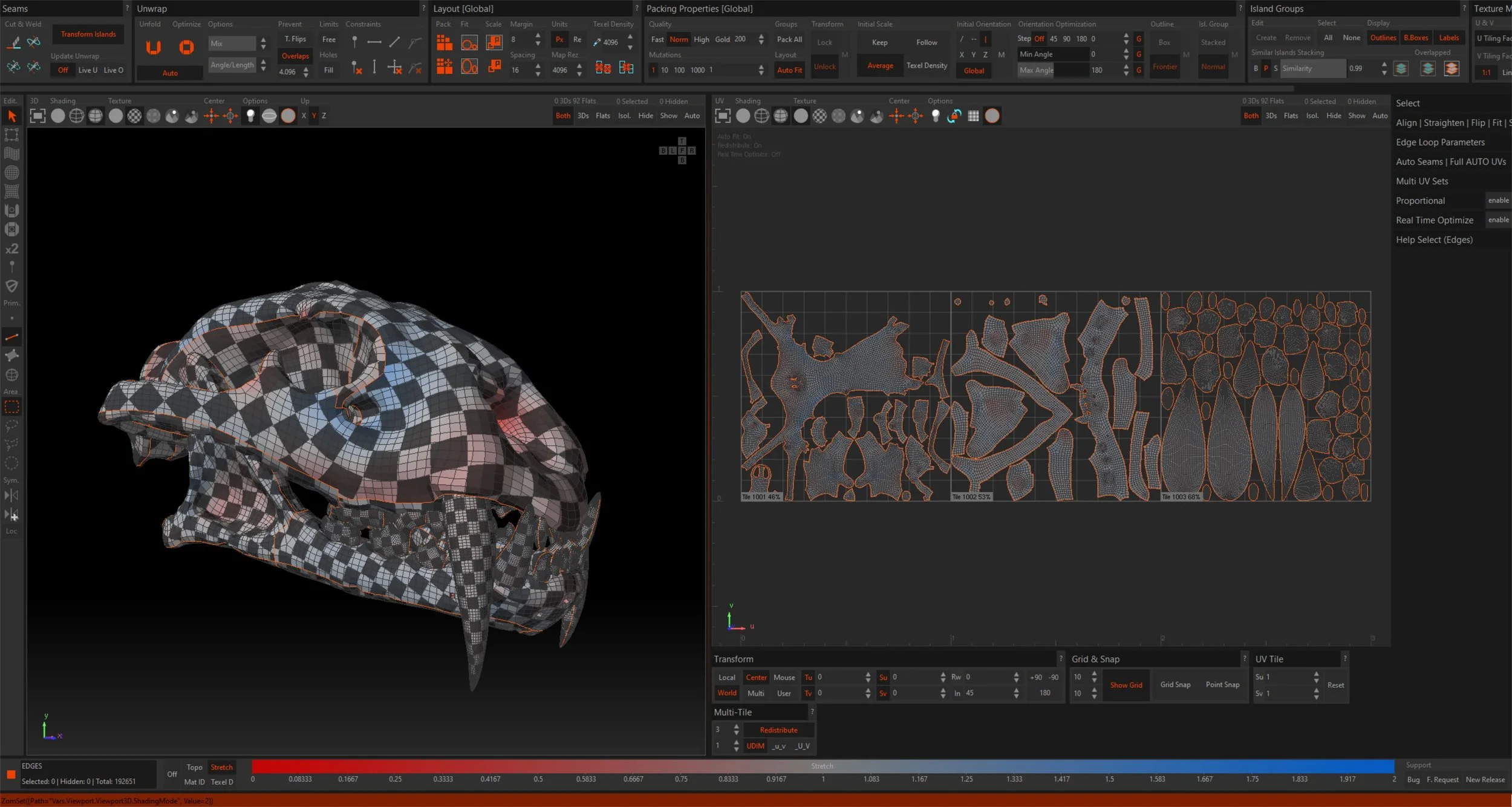1512x807 pixels.
Task: Expand the Edge Loop Parameters section
Action: coord(1440,142)
